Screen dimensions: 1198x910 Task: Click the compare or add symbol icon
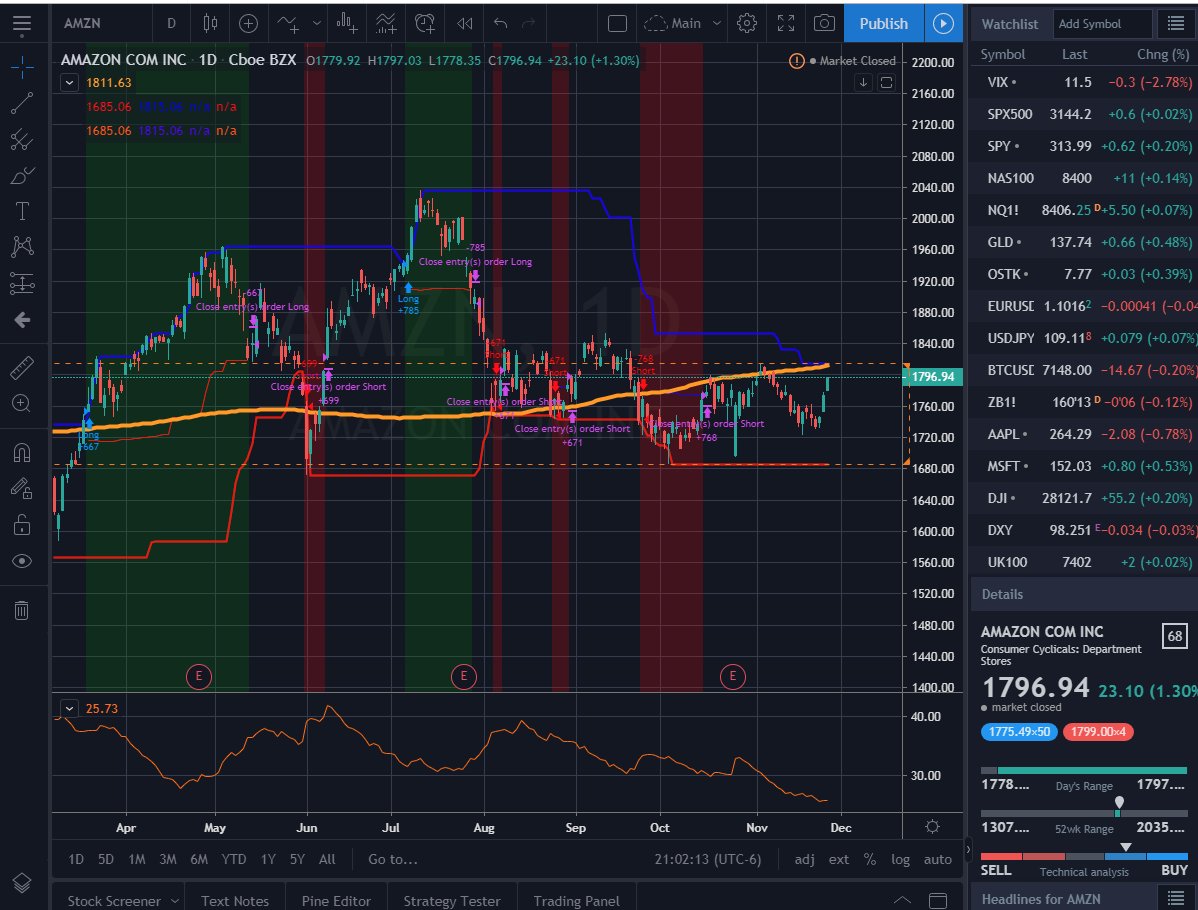pyautogui.click(x=248, y=24)
